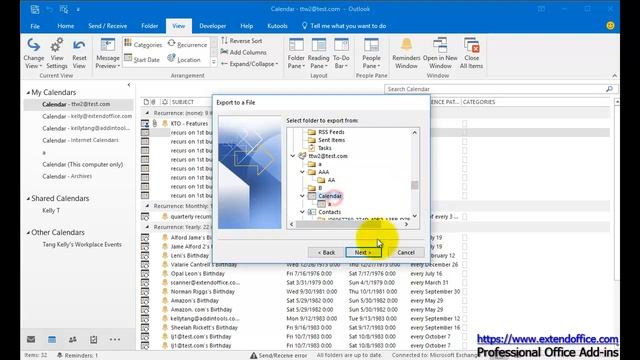The image size is (640, 360).
Task: Collapse the Recurrence: Yearly group
Action: pyautogui.click(x=147, y=227)
